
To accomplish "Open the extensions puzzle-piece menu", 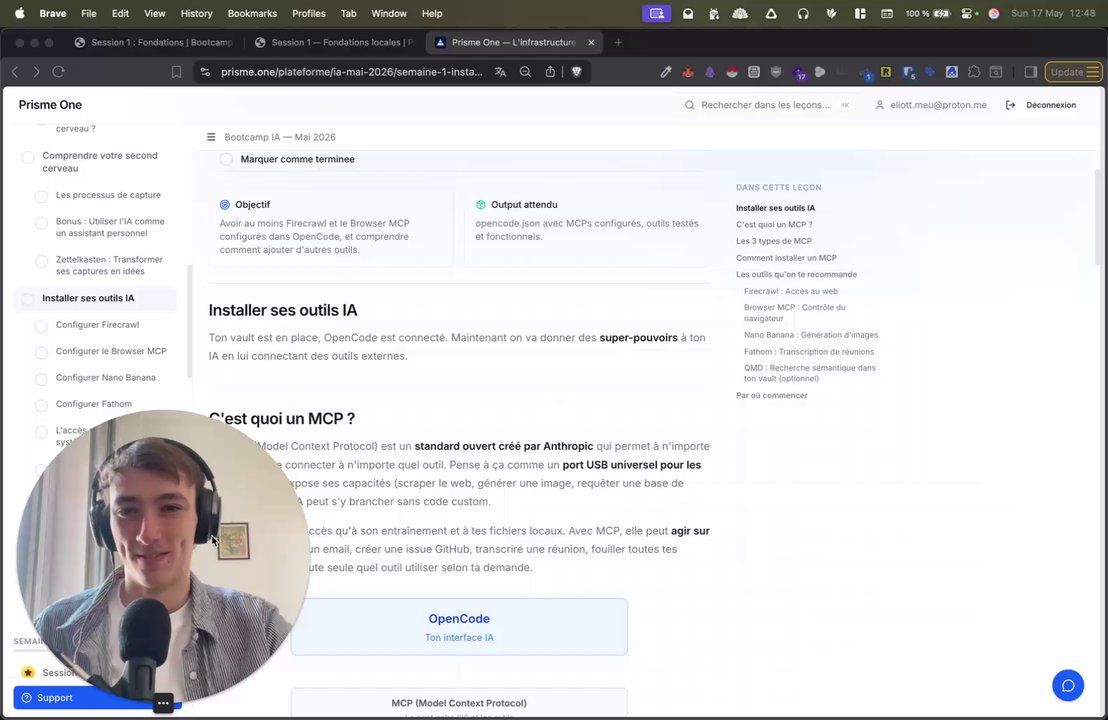I will coord(974,72).
